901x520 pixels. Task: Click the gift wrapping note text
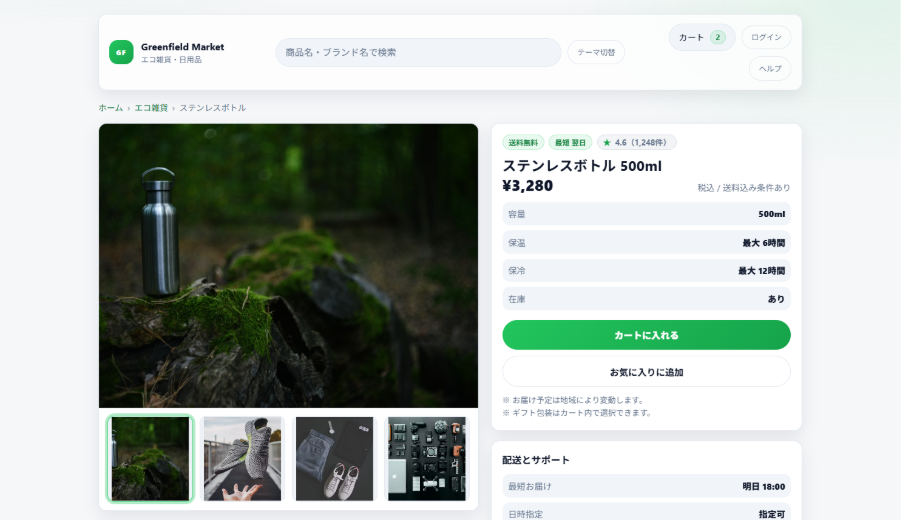pyautogui.click(x=577, y=413)
